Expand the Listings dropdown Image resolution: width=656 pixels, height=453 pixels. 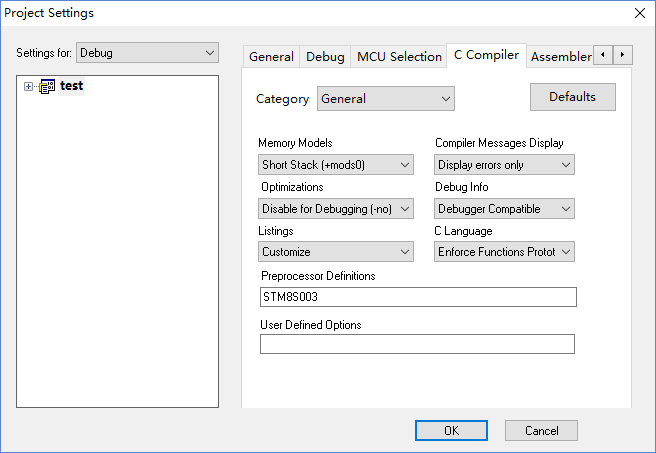pos(336,253)
